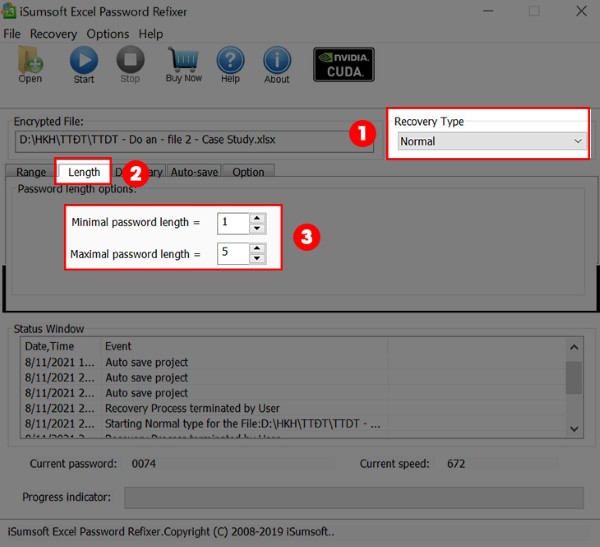Open the Recovery menu
This screenshot has width=600, height=547.
[x=53, y=34]
